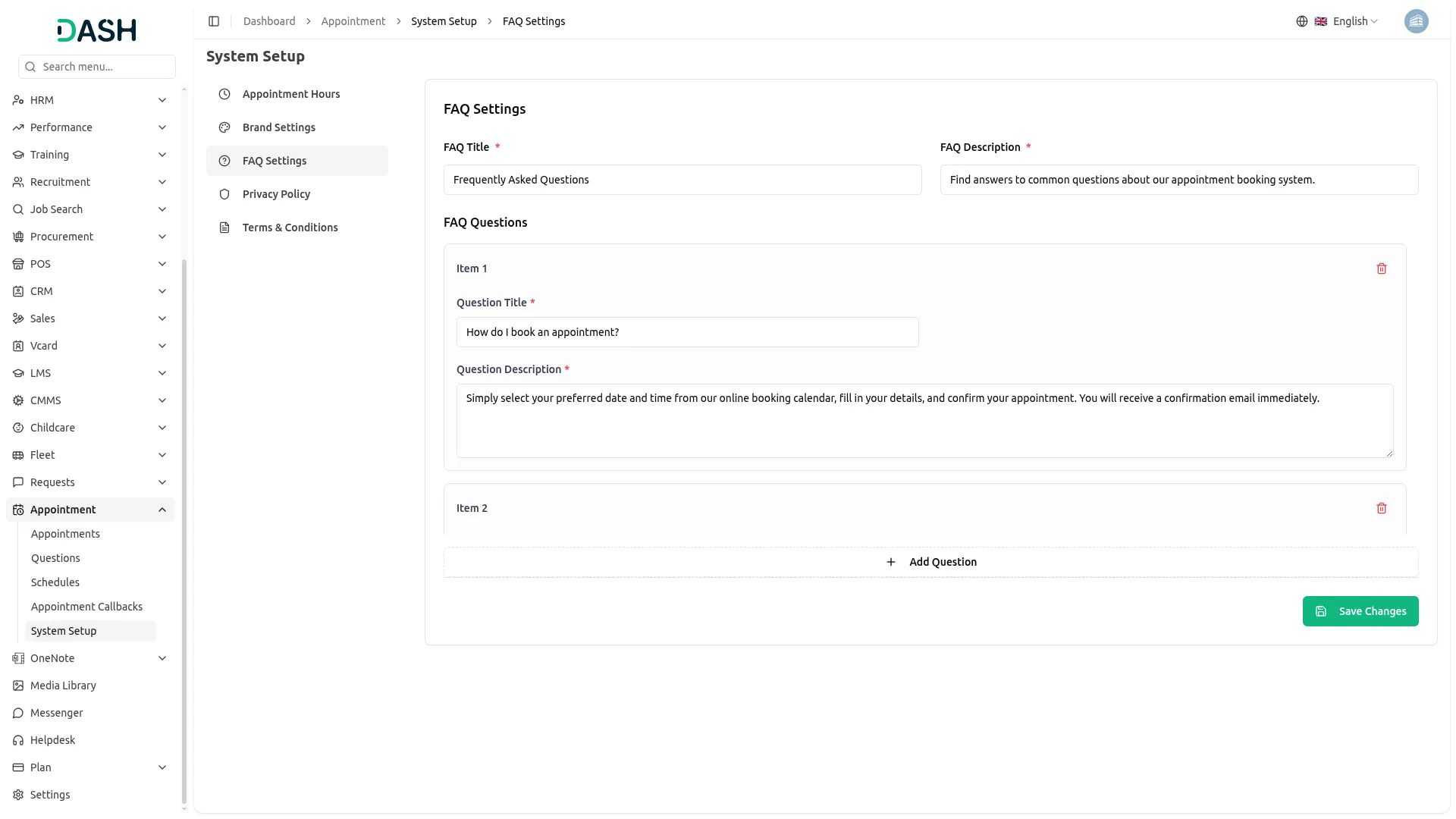Delete FAQ Item 2 with trash icon
Viewport: 1456px width, 819px height.
[1381, 508]
